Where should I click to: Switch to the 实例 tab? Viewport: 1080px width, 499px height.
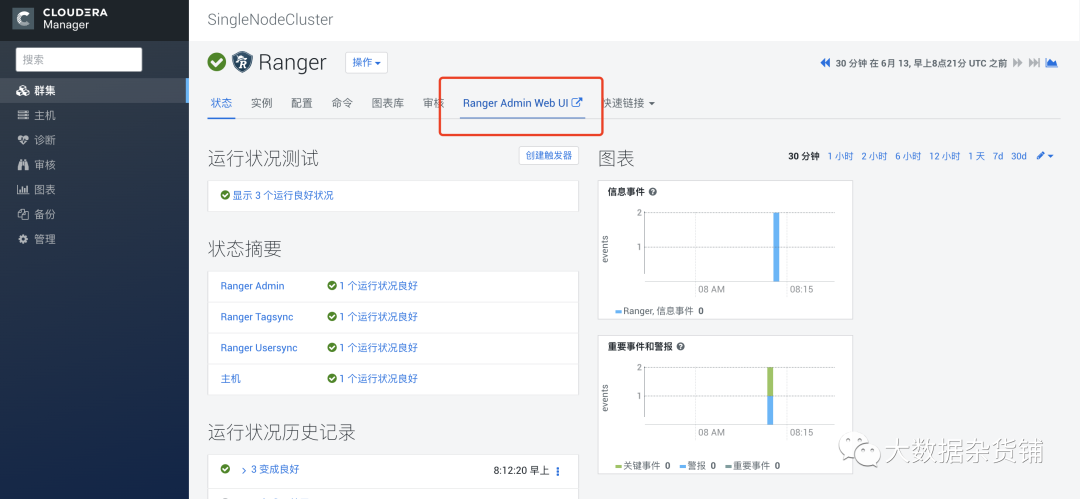[261, 103]
